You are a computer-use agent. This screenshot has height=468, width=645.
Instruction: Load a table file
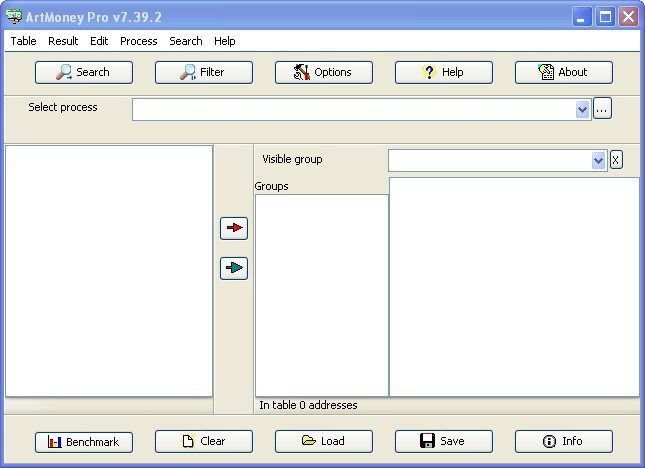324,441
